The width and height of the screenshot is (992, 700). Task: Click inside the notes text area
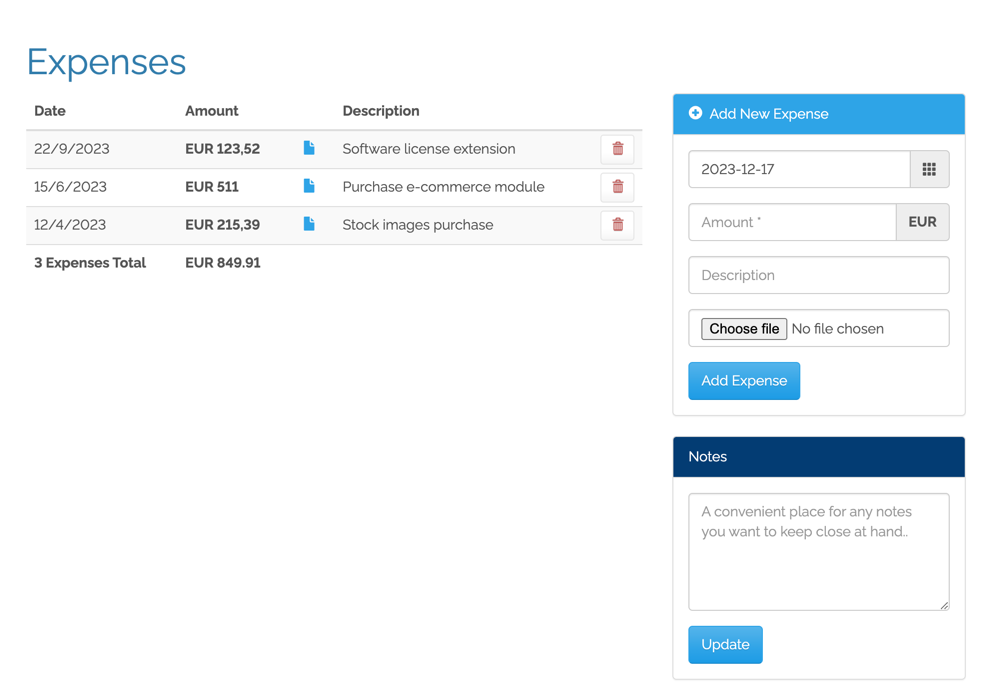[x=818, y=550]
